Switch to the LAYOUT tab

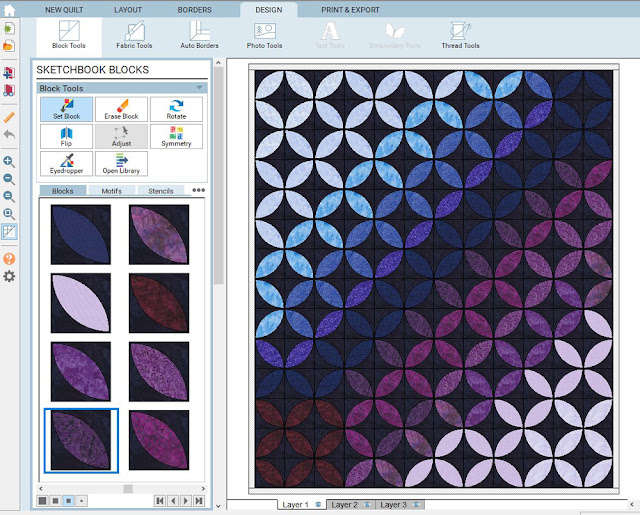coord(128,9)
